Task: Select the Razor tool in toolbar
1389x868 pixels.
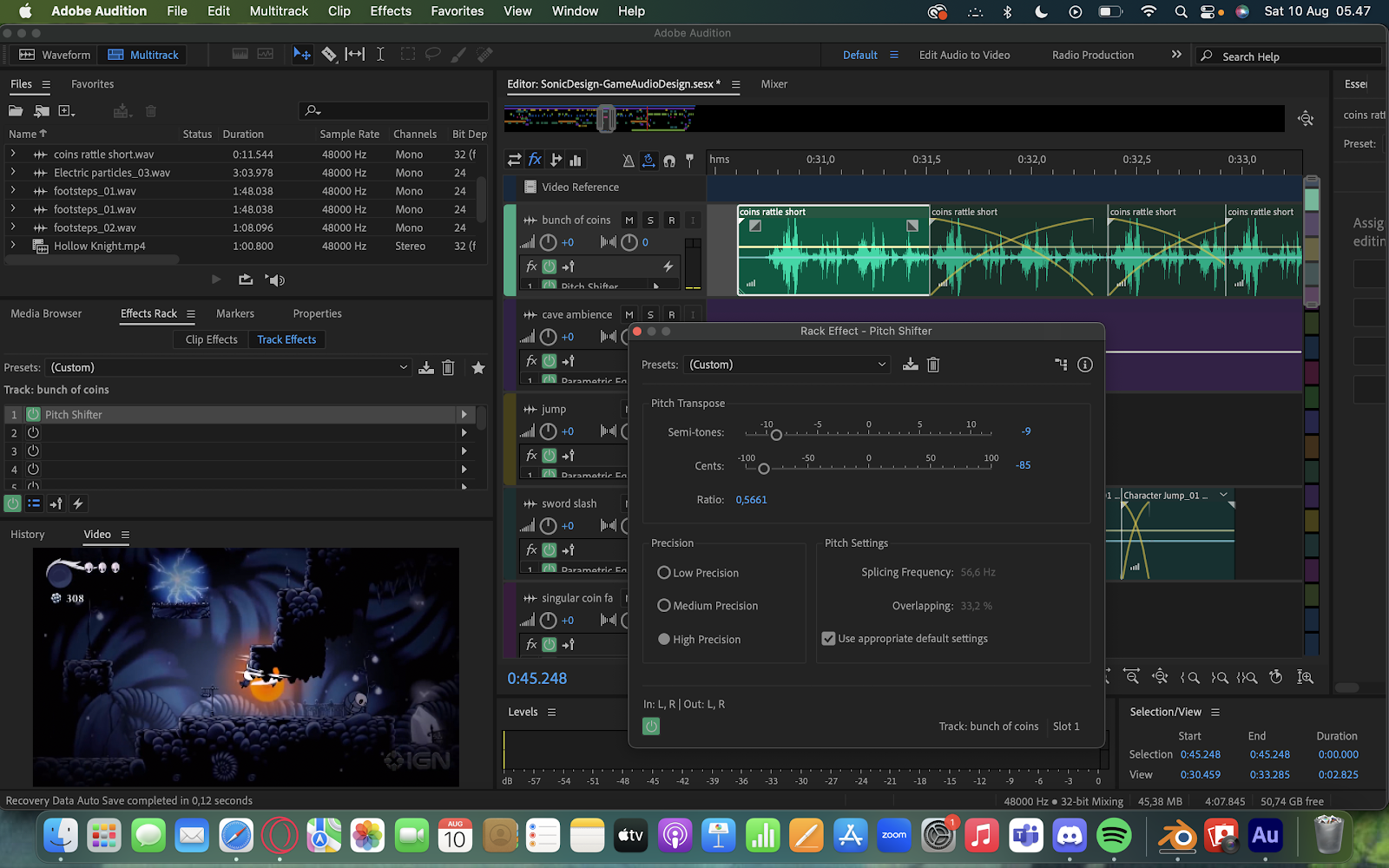Action: pyautogui.click(x=329, y=55)
